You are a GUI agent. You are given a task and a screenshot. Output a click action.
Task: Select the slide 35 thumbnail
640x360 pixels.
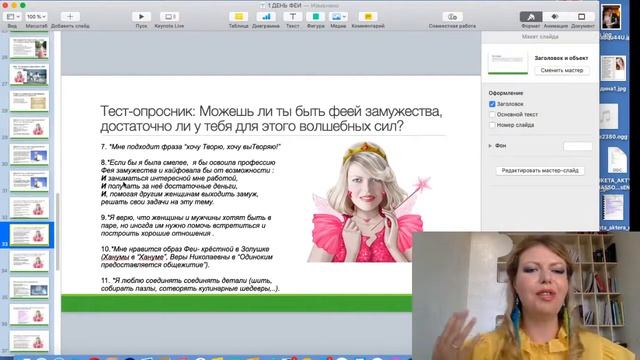point(29,288)
